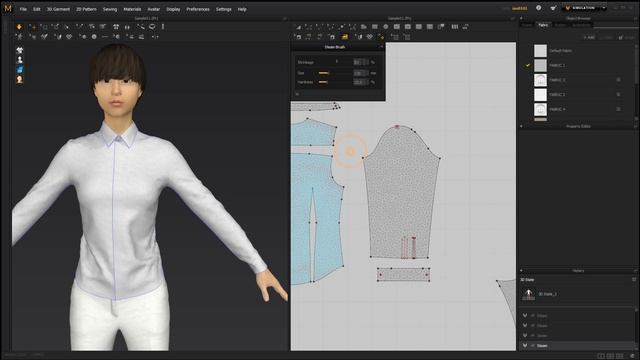Open the 3D Garment menu
The image size is (640, 360).
coord(58,9)
